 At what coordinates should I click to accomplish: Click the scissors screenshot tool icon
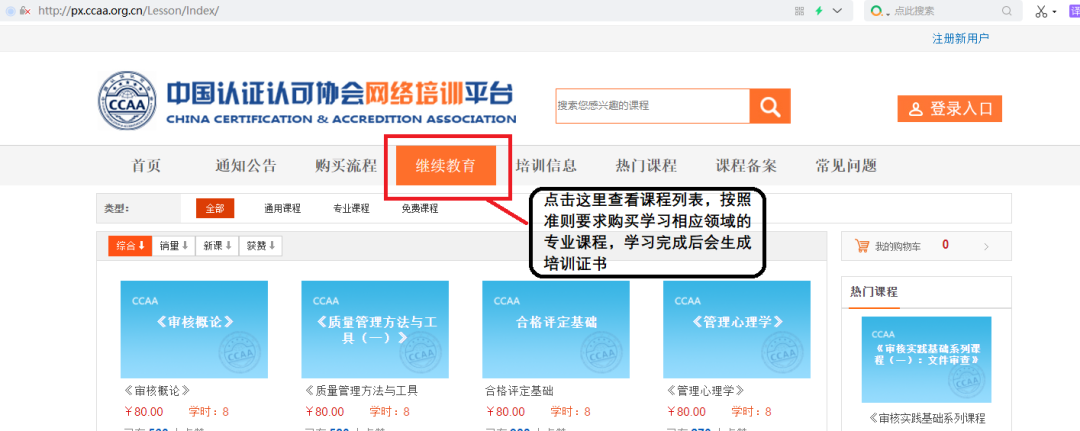[x=1040, y=11]
